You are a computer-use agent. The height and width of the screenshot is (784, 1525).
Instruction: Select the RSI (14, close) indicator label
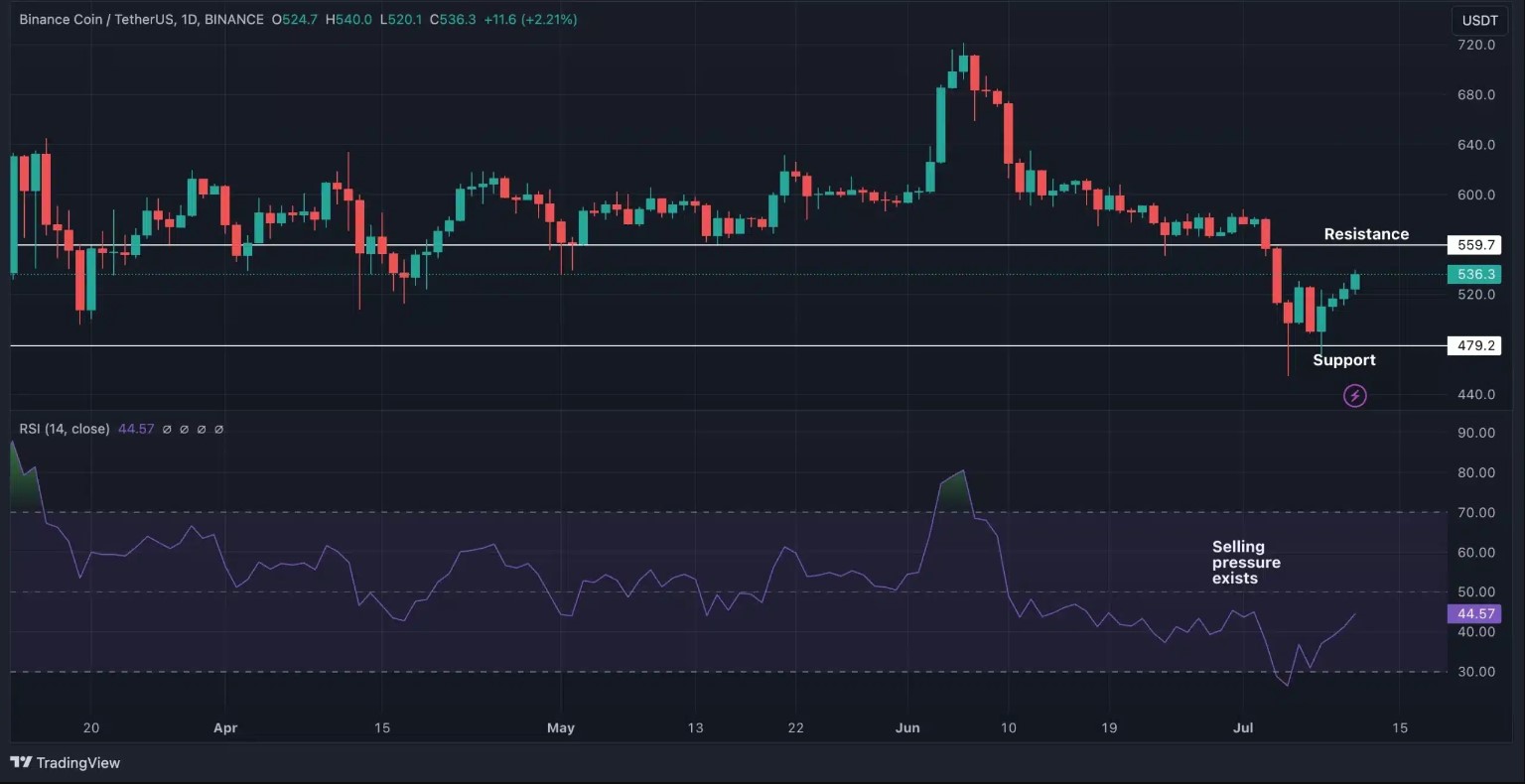point(64,429)
